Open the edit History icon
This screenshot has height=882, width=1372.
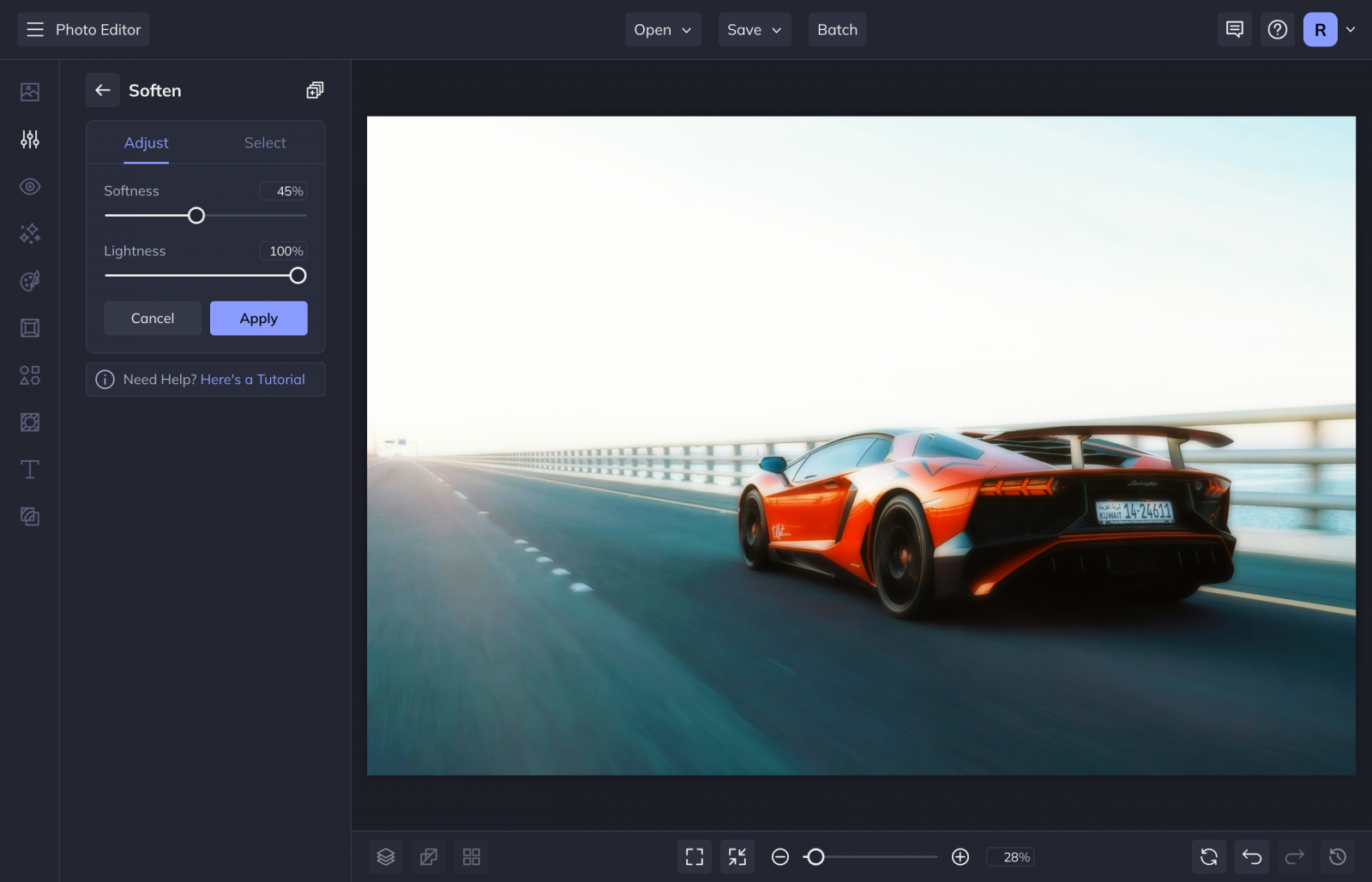point(1337,856)
